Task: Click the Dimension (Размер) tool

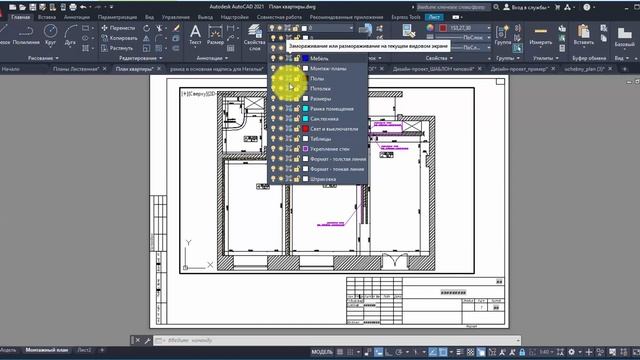Action: (215, 34)
